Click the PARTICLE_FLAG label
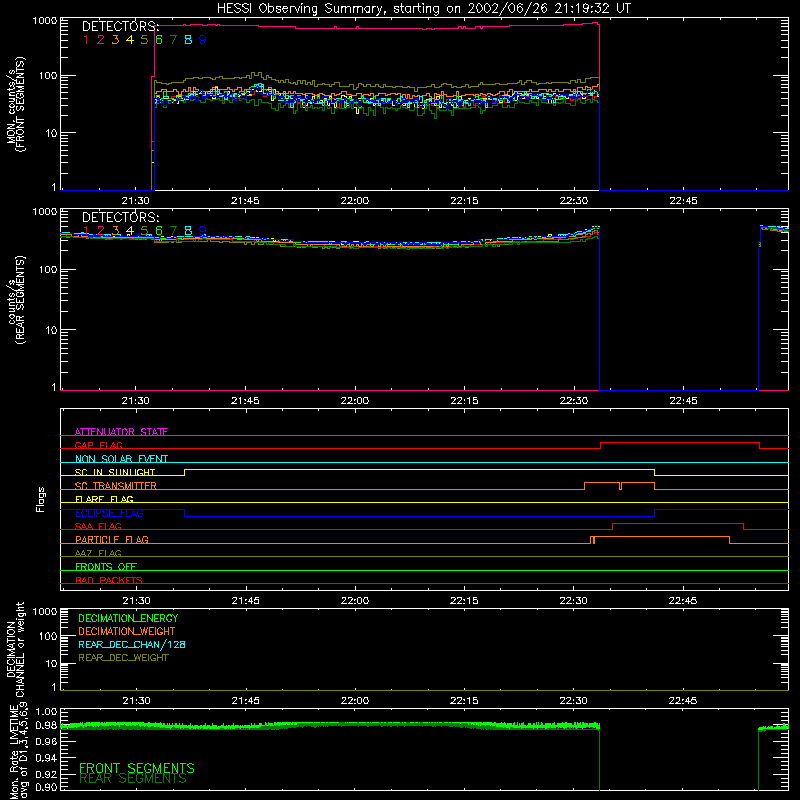 [112, 539]
